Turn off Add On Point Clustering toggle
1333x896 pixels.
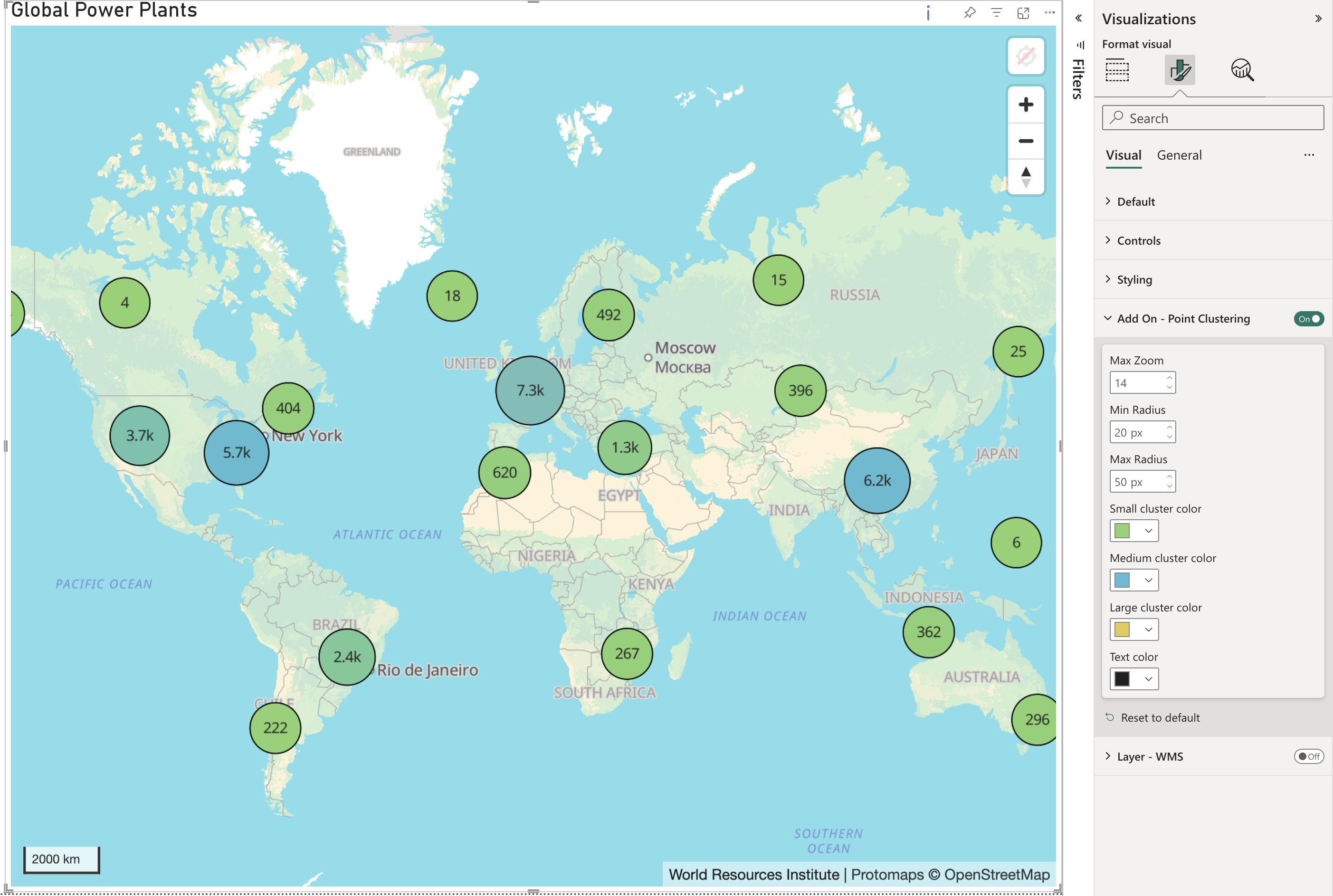tap(1308, 319)
